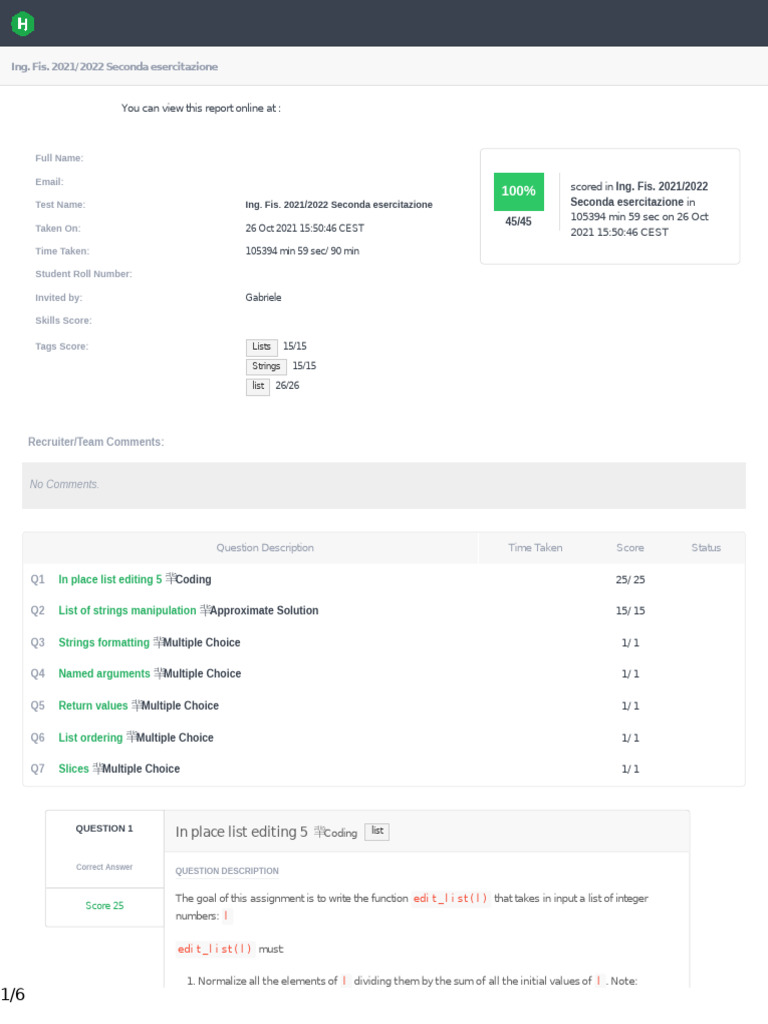This screenshot has width=768, height=1024.
Task: Click the type icon after Strings formatting in Q3 row
Action: pos(158,642)
